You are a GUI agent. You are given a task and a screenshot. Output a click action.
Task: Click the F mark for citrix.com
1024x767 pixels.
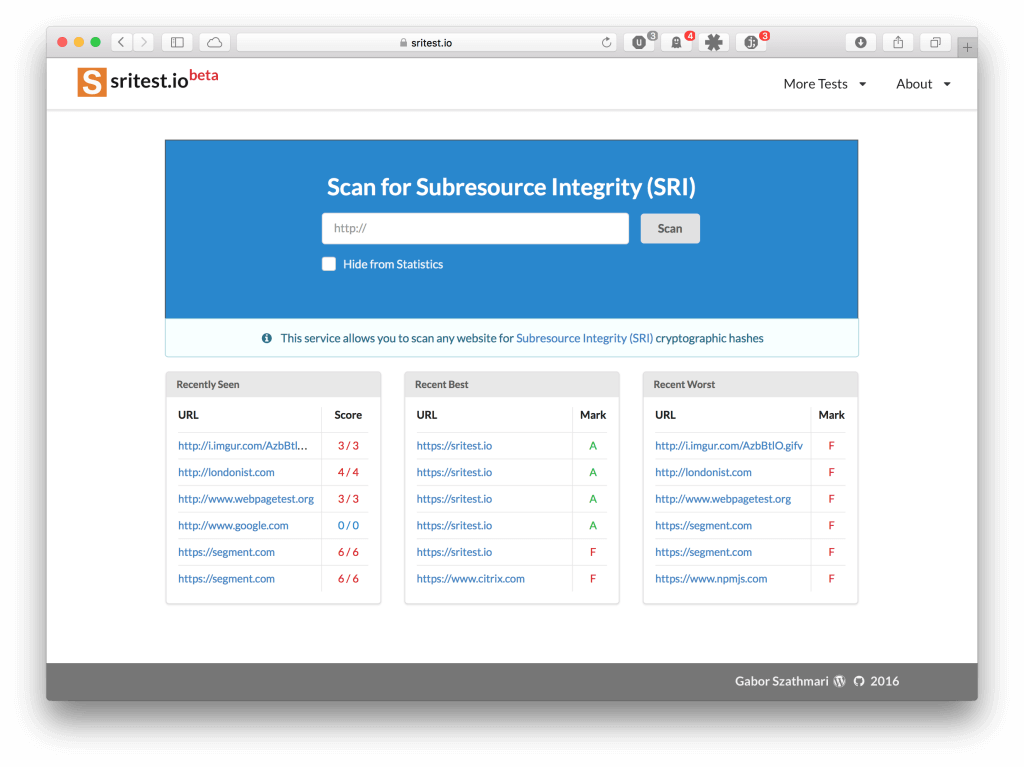[x=592, y=579]
